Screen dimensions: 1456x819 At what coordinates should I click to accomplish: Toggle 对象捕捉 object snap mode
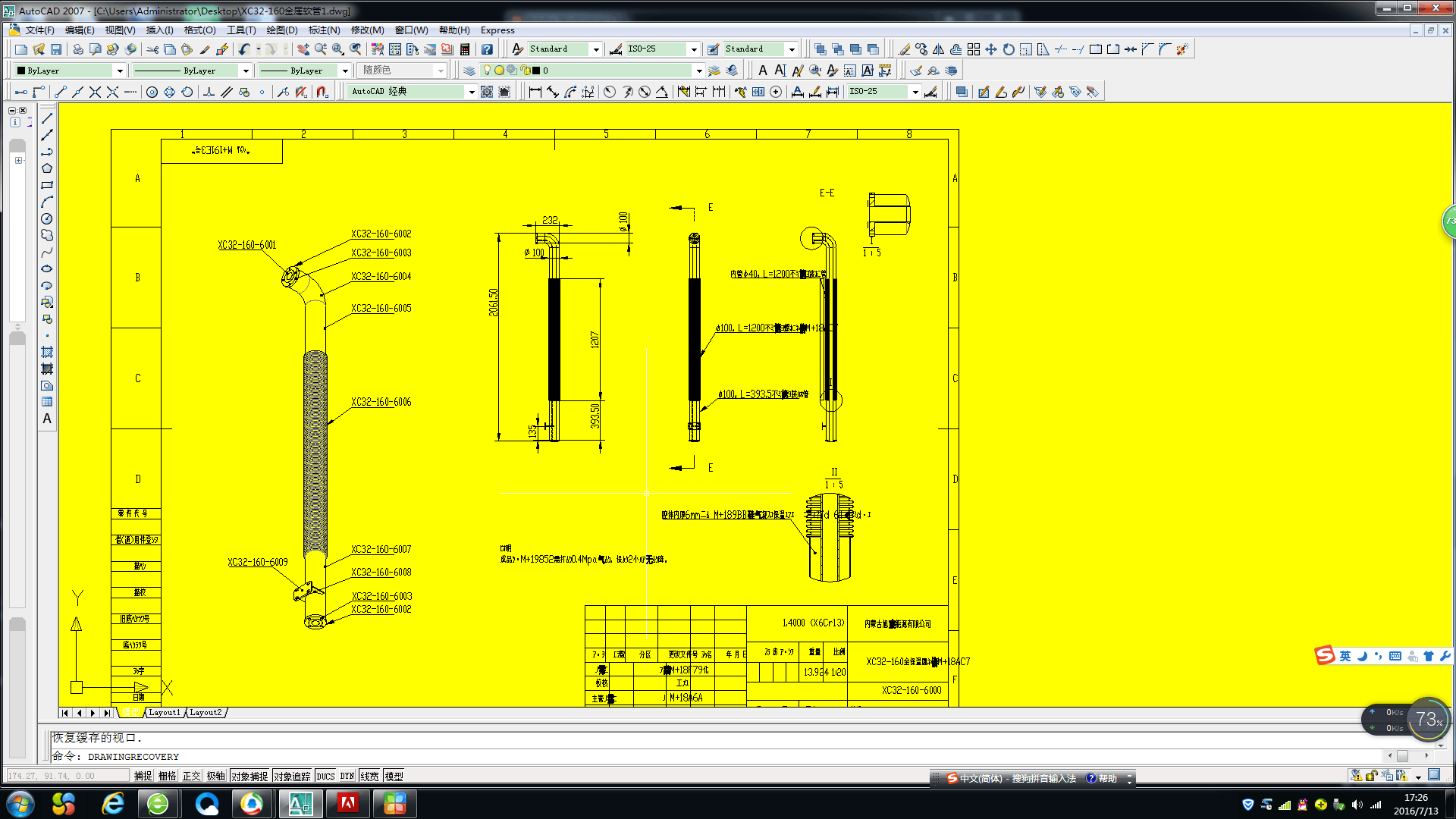(x=249, y=776)
